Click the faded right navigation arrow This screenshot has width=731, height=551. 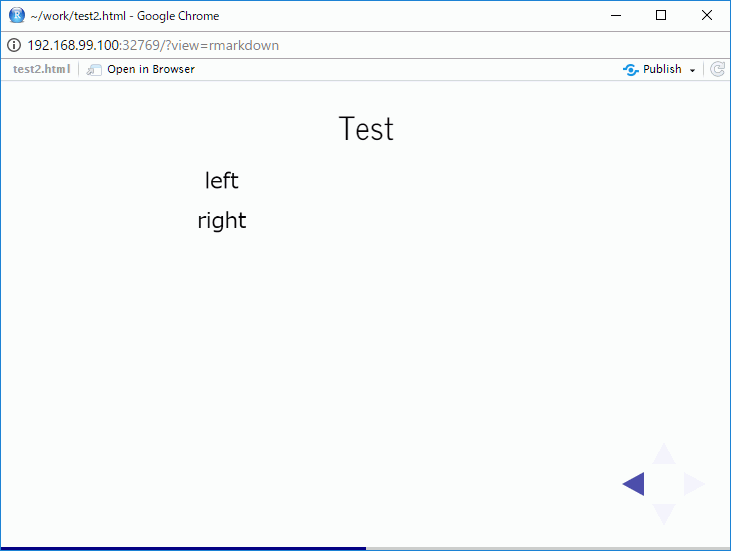point(694,484)
